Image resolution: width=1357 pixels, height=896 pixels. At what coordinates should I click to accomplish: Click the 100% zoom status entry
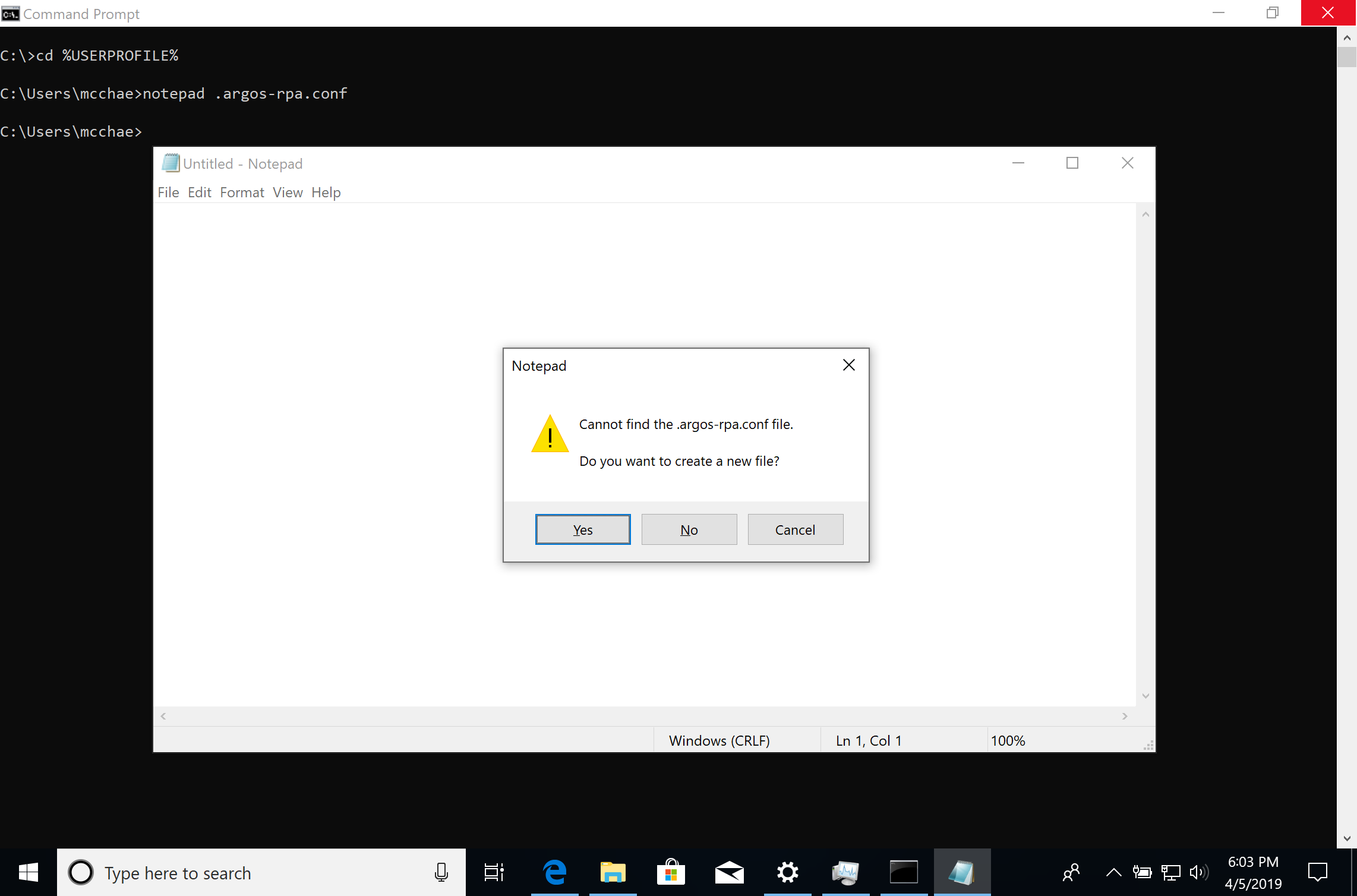point(1008,741)
